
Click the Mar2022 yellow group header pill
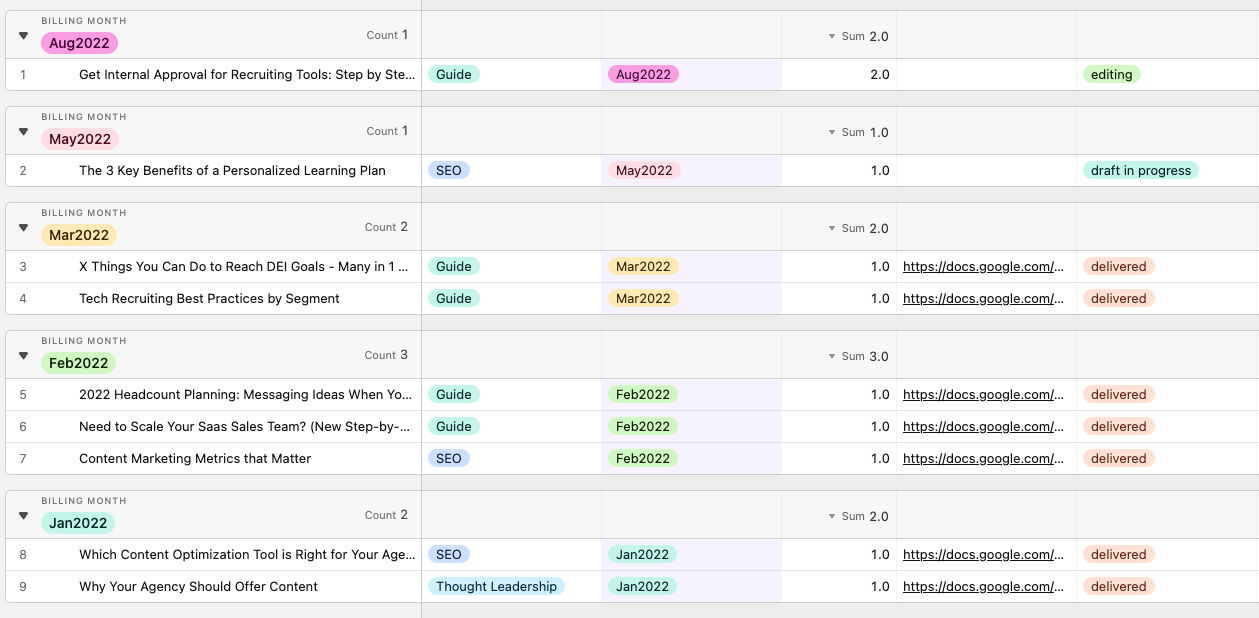(79, 235)
